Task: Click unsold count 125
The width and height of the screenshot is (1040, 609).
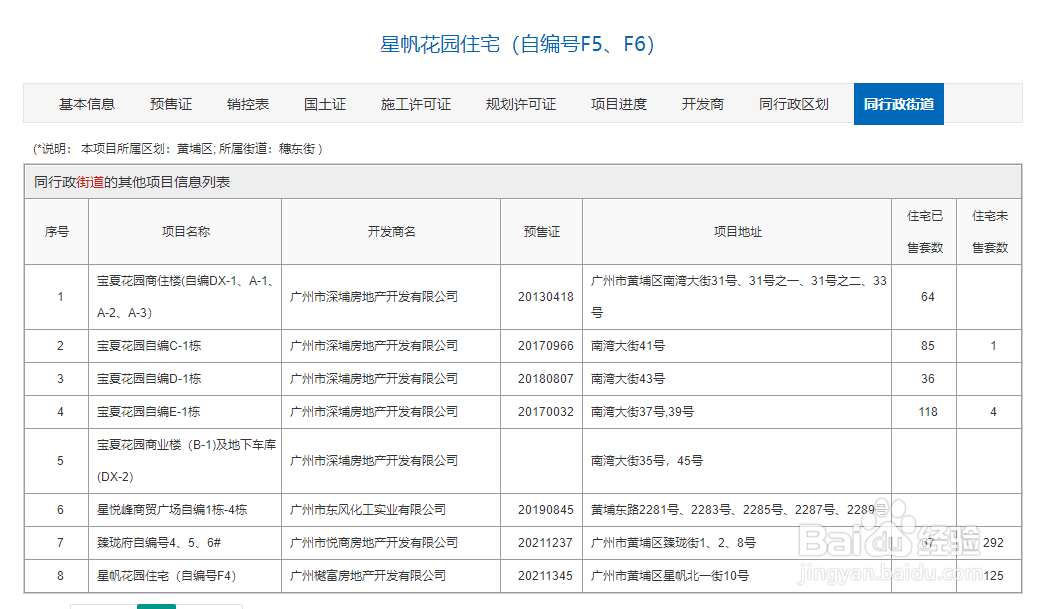Action: pos(993,576)
